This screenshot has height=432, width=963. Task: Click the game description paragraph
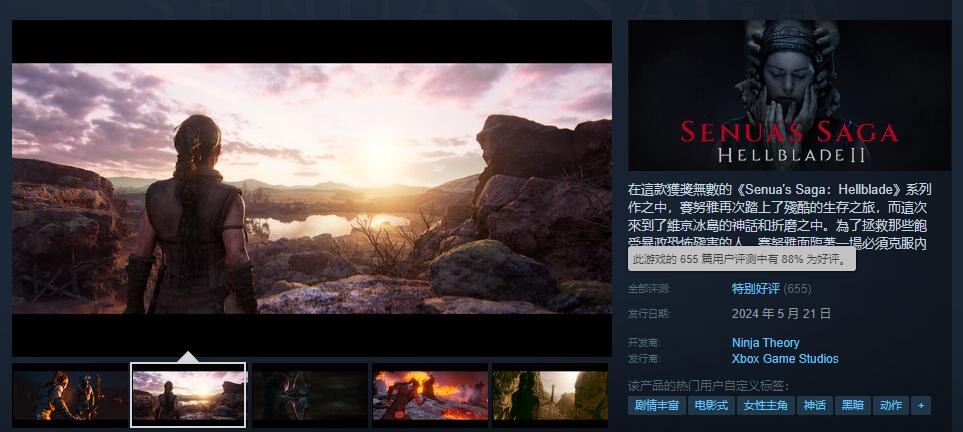coord(780,215)
